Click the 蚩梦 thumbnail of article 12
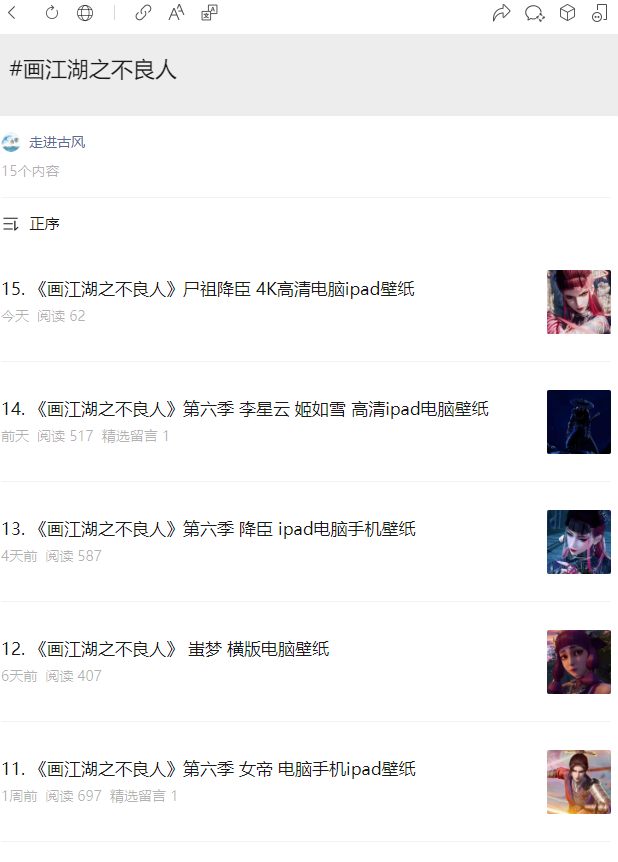Viewport: 618px width, 862px height. 578,662
